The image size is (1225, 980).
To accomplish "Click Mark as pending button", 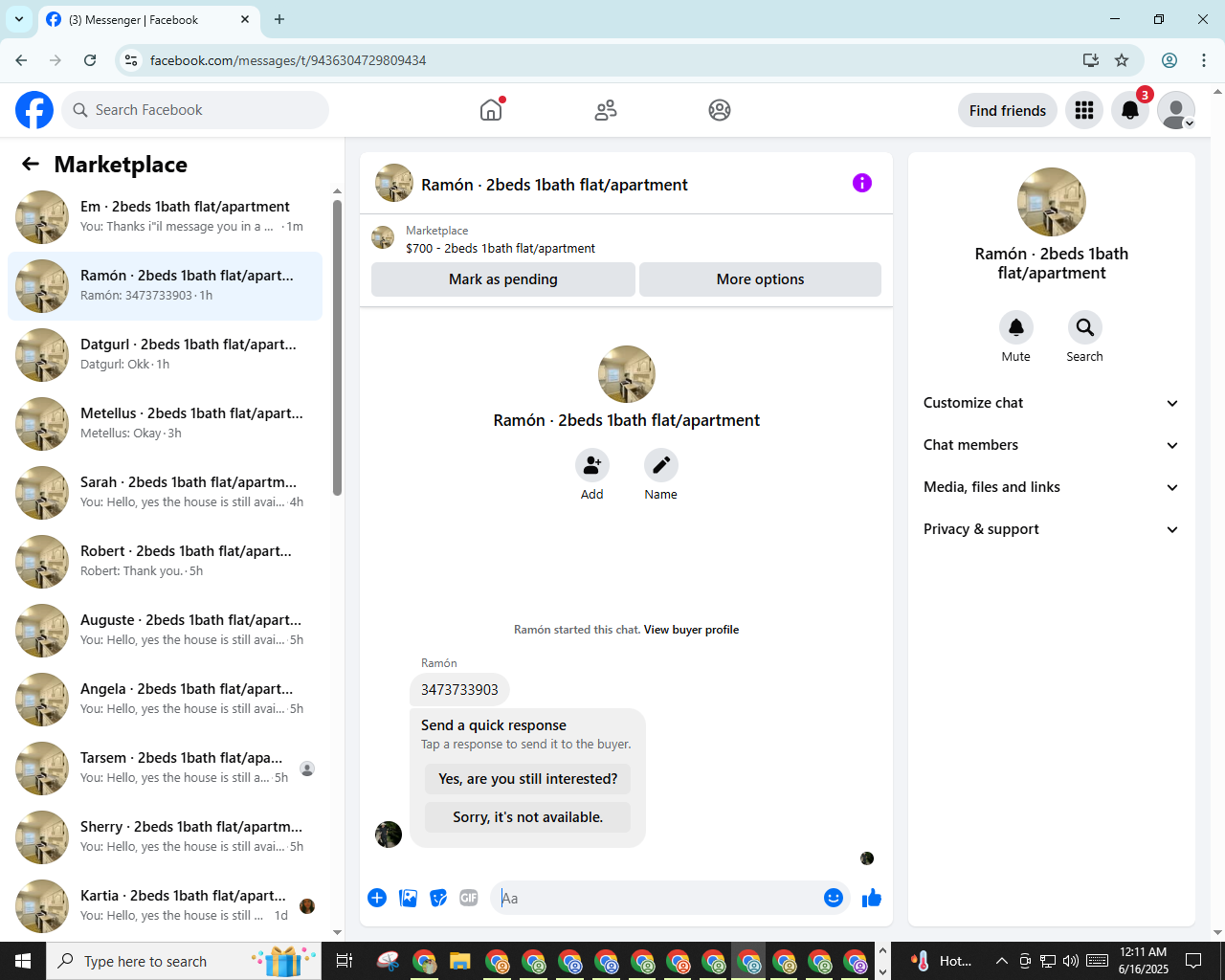I will click(503, 279).
